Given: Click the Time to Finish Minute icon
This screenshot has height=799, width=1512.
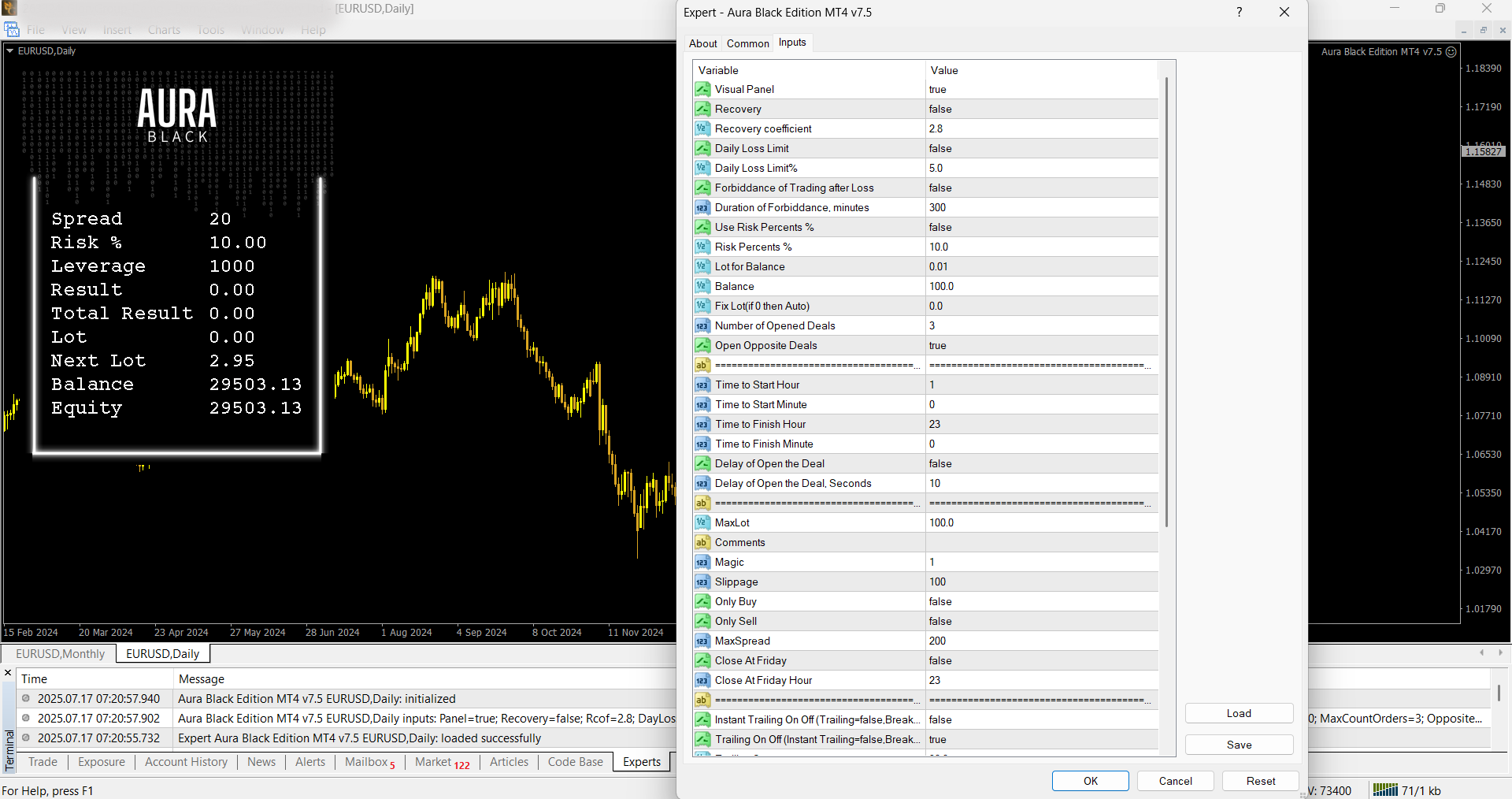Looking at the screenshot, I should 702,444.
